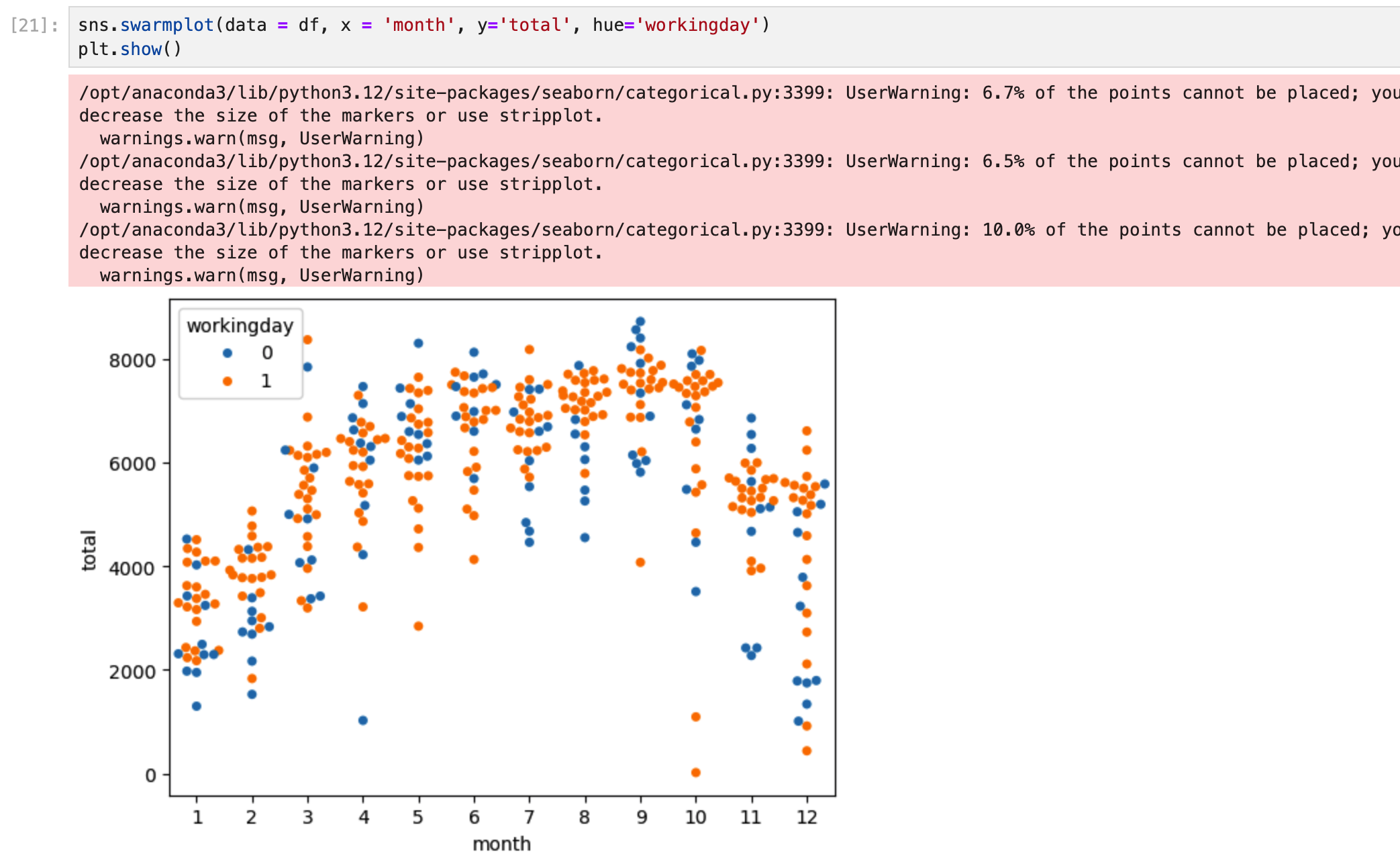Click the 'workingday' legend title
The image size is (1400, 866).
[240, 326]
